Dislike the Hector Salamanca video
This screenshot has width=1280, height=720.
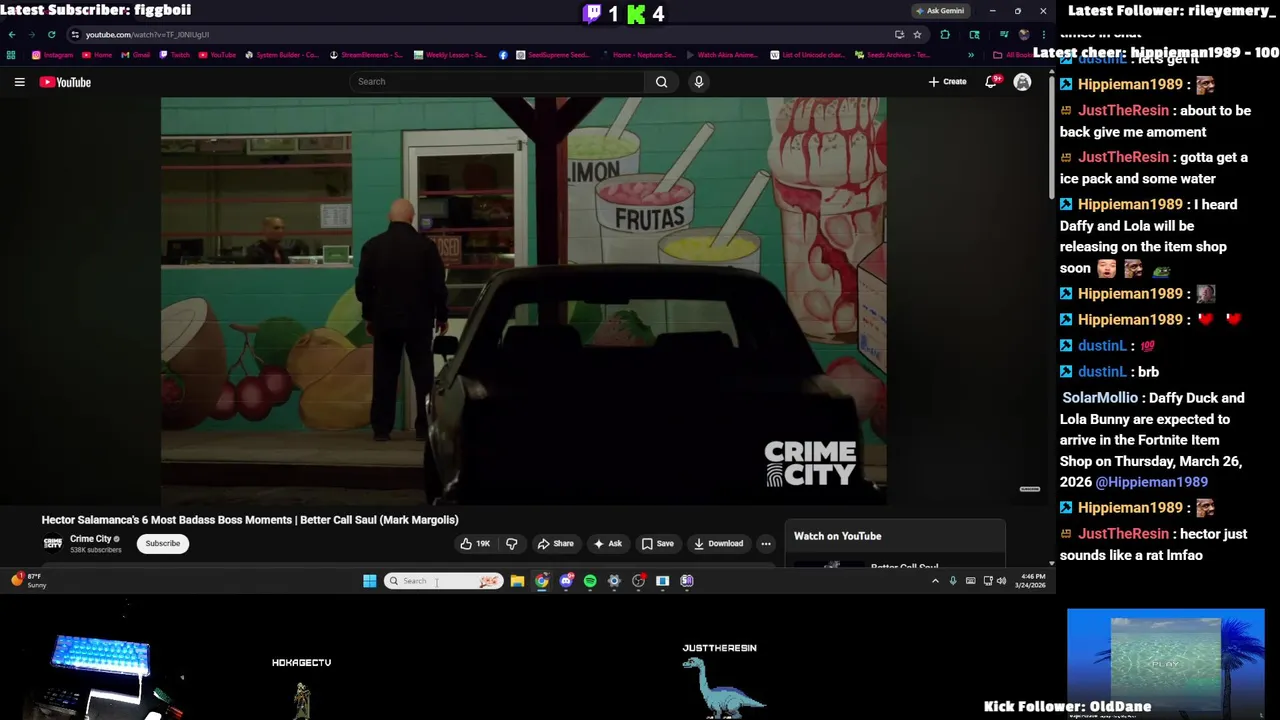pos(511,543)
